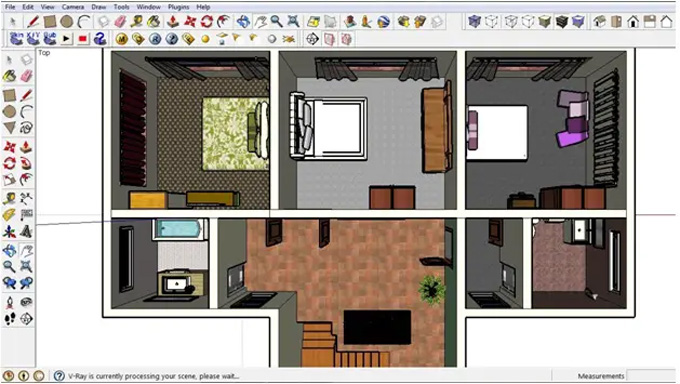Go to Previous camera view
The width and height of the screenshot is (680, 384).
10,283
